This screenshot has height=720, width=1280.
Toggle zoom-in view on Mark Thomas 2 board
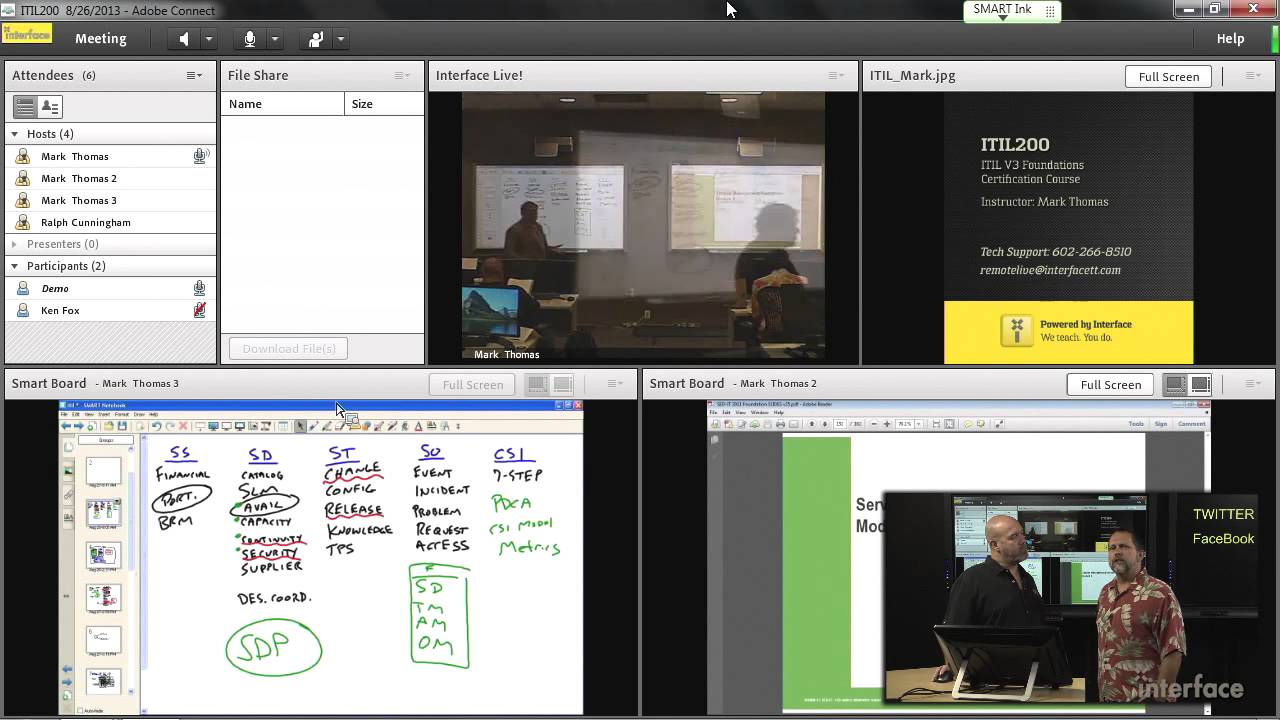(x=1200, y=384)
